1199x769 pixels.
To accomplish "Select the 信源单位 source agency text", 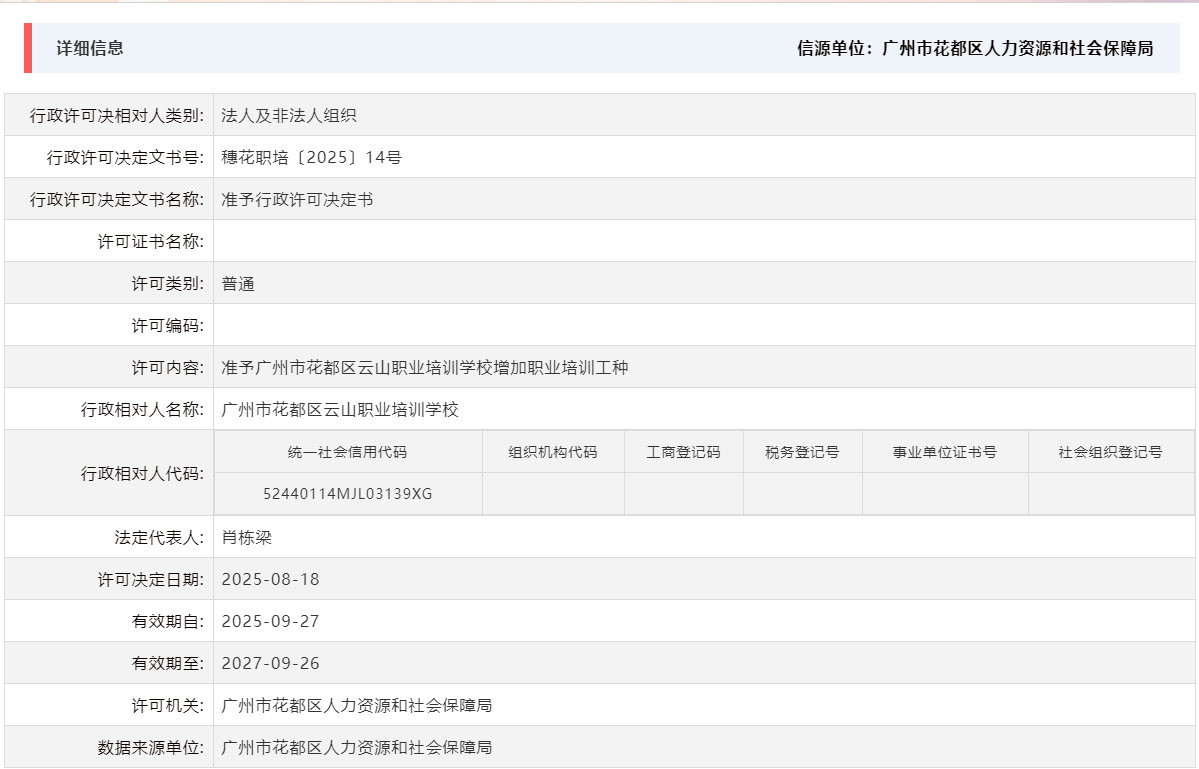I will click(973, 47).
